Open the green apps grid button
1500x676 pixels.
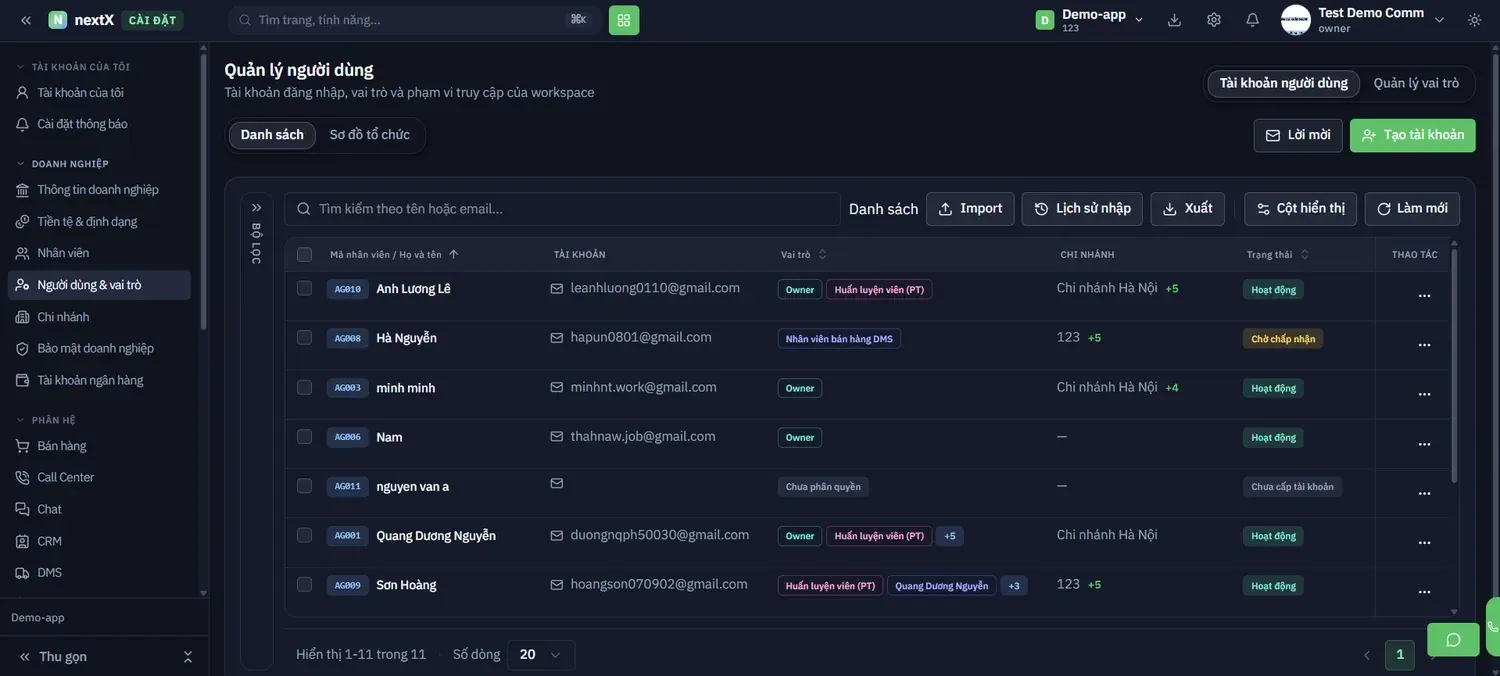tap(624, 20)
